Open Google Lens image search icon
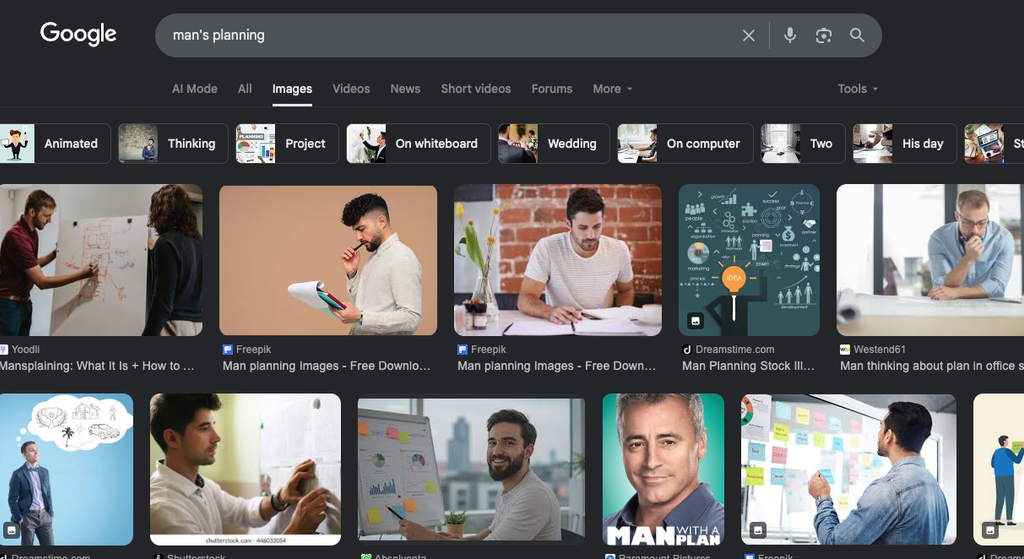The image size is (1024, 559). point(824,35)
